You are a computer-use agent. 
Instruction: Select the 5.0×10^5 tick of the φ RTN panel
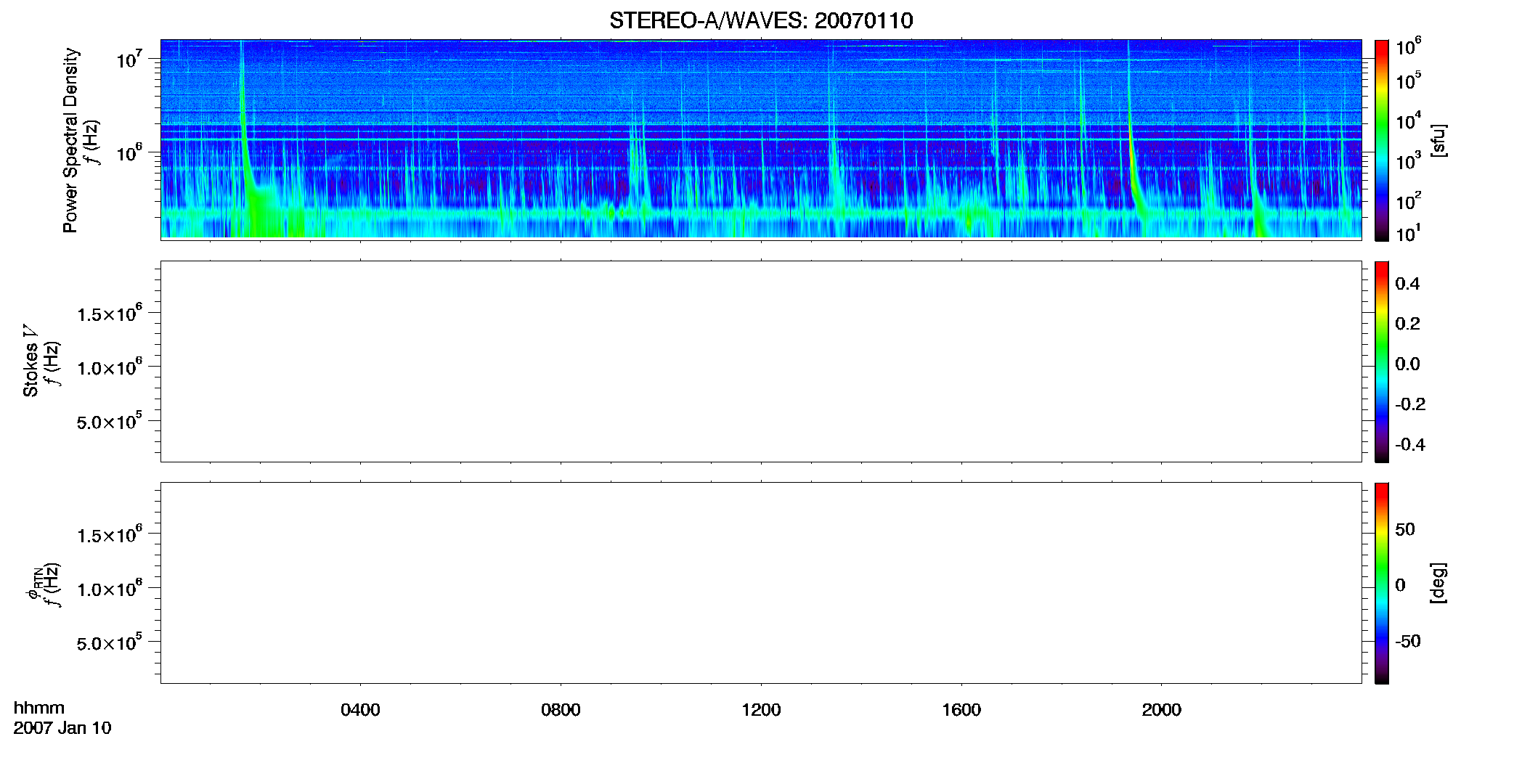(110, 642)
